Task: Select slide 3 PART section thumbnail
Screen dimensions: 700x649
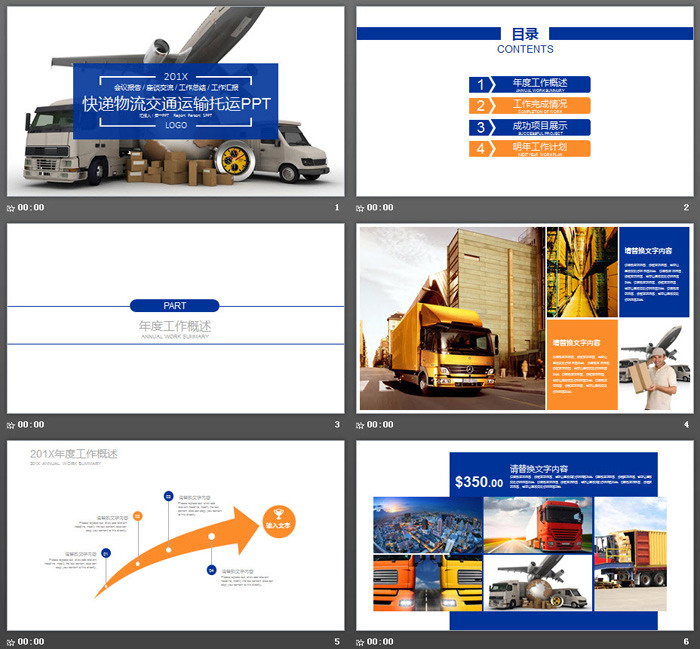Action: click(x=175, y=318)
